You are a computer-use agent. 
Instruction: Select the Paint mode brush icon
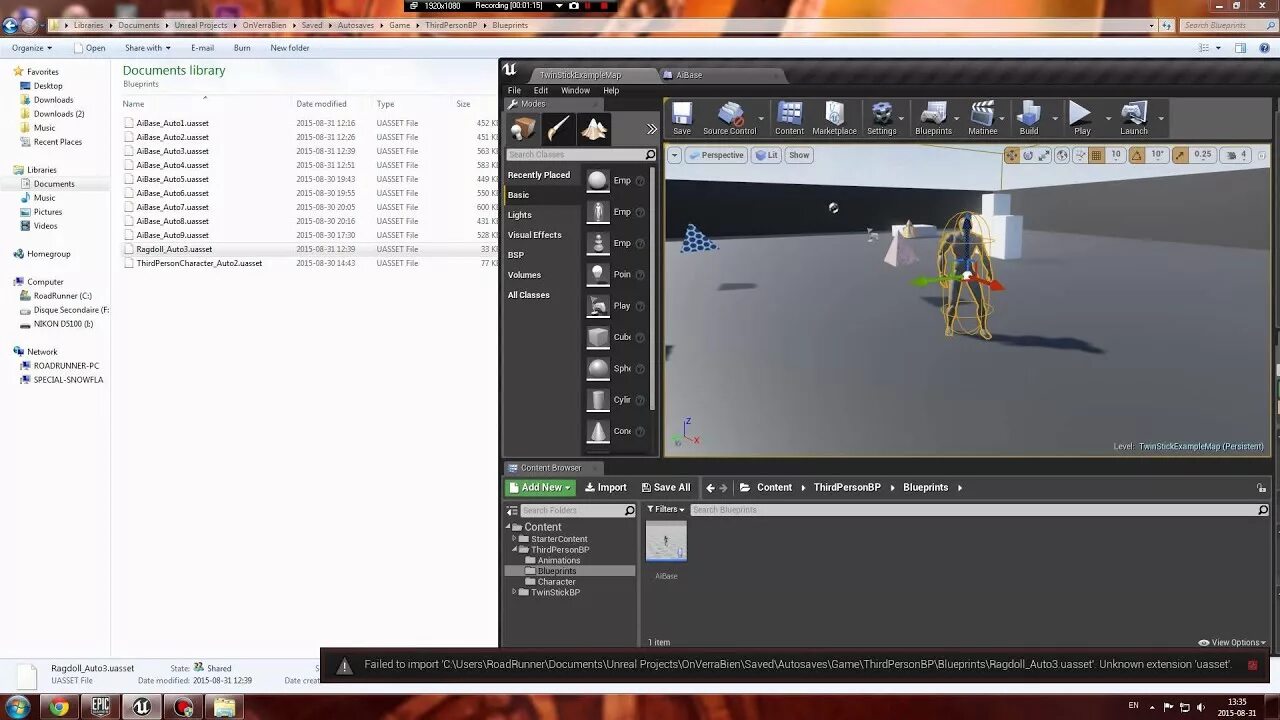pos(558,128)
